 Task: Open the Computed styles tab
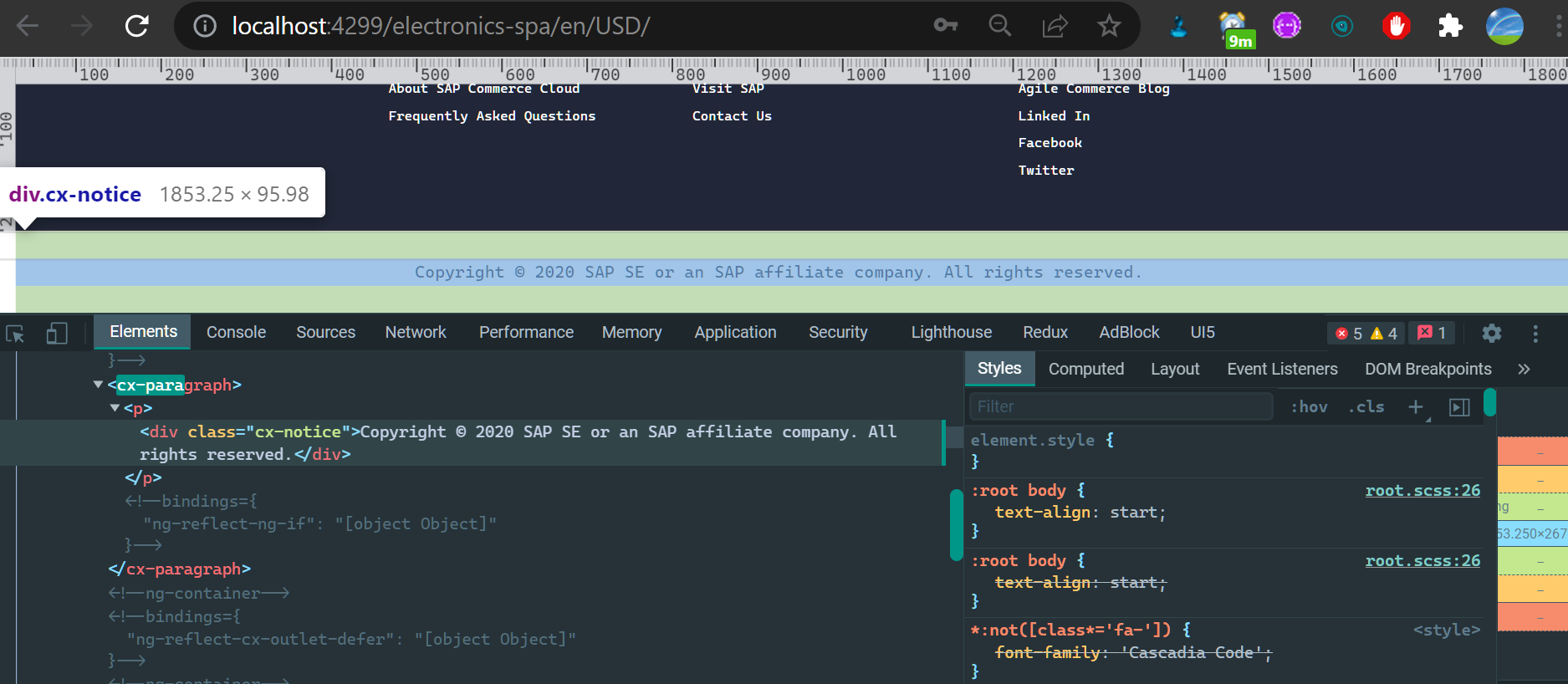(x=1085, y=369)
